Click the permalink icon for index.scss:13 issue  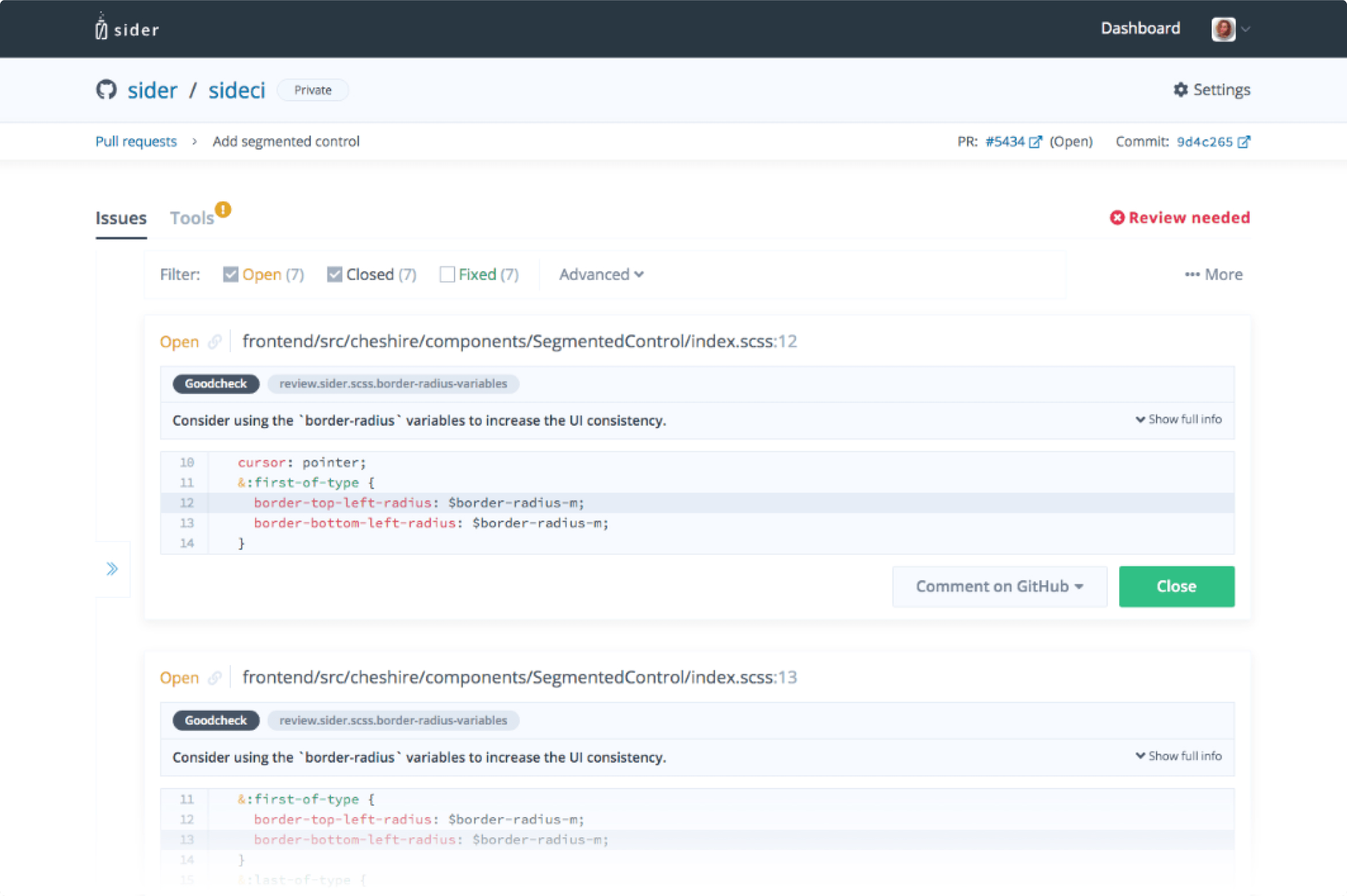pos(215,678)
